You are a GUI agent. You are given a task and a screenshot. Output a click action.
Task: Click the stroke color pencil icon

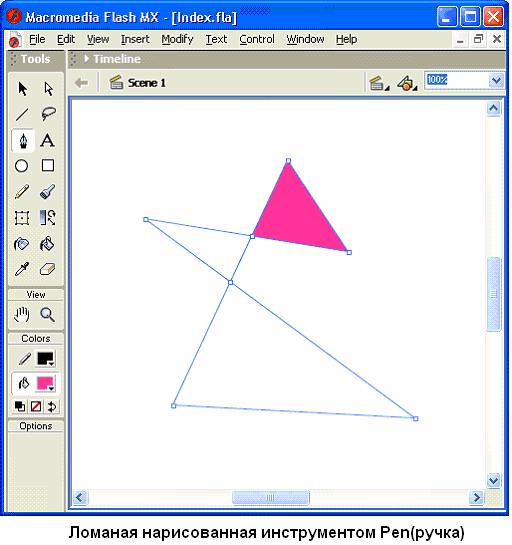tap(24, 358)
